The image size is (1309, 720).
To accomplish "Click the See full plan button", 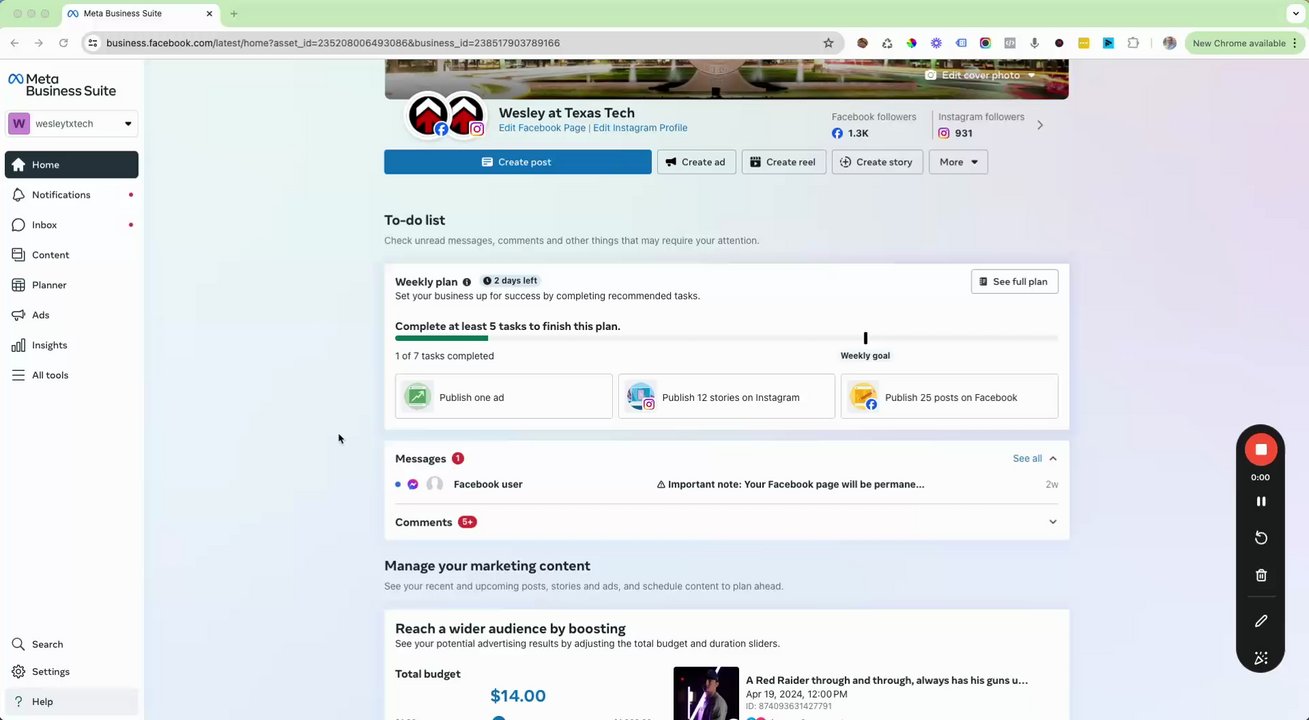I will click(1014, 281).
